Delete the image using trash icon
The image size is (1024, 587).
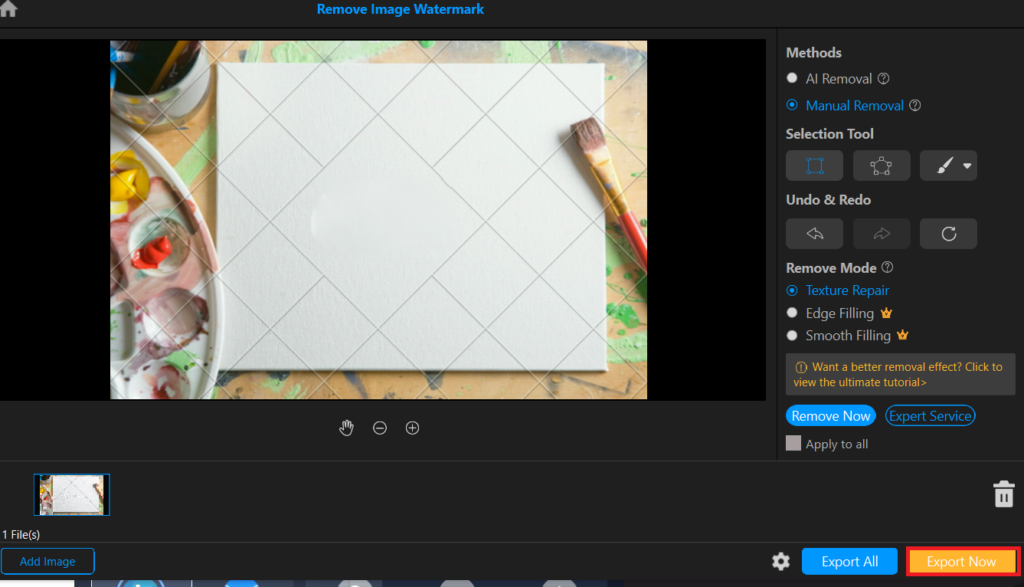click(1004, 494)
